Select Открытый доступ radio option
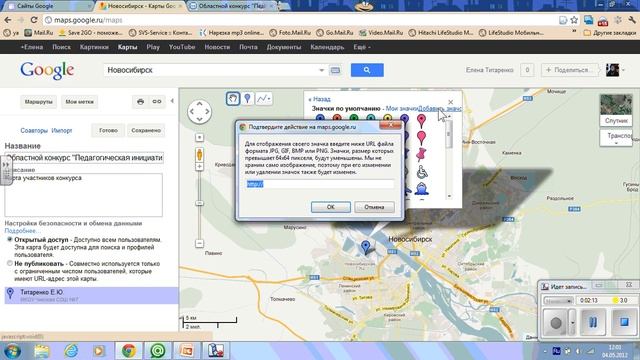 [x=9, y=240]
